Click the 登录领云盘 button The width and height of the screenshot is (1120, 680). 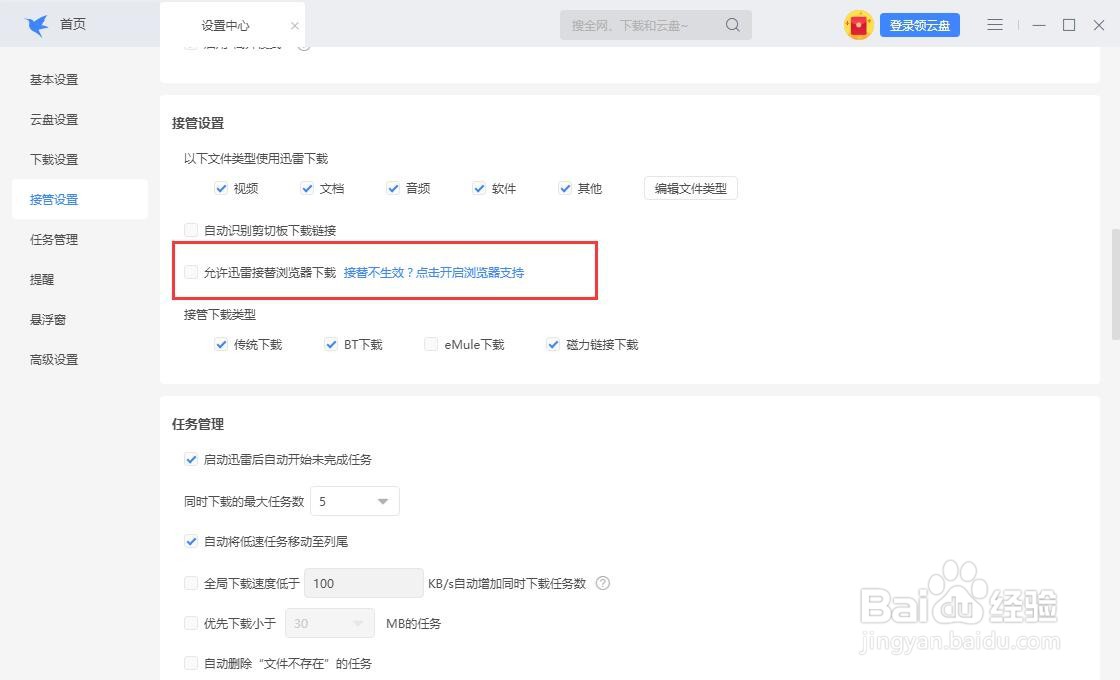click(x=919, y=25)
